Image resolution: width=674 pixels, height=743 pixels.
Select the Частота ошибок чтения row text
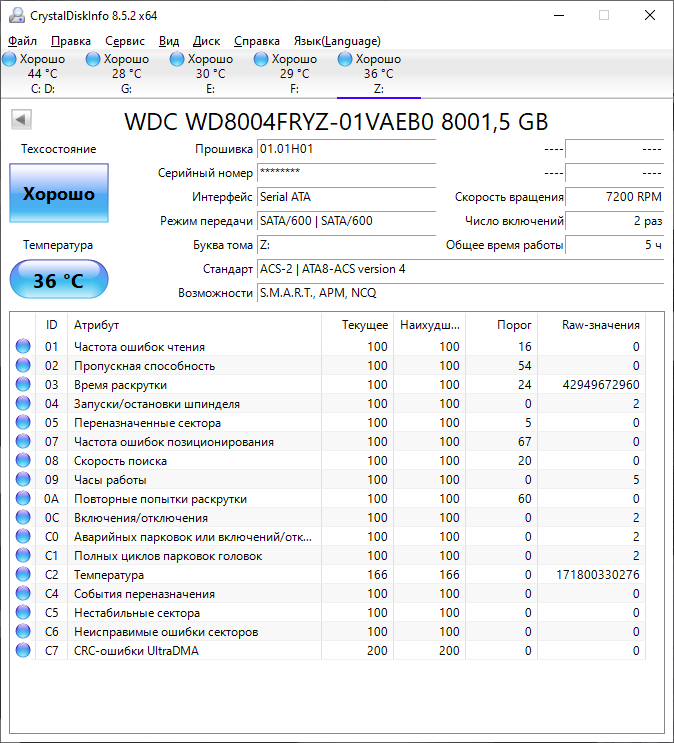tap(139, 347)
